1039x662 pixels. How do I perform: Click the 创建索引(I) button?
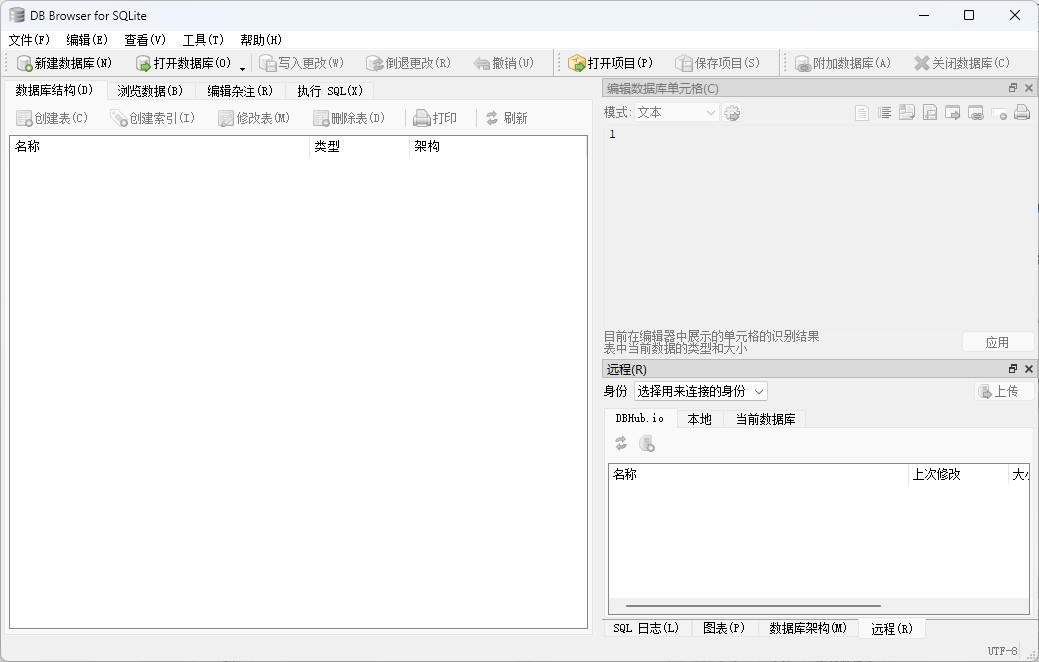[x=153, y=118]
